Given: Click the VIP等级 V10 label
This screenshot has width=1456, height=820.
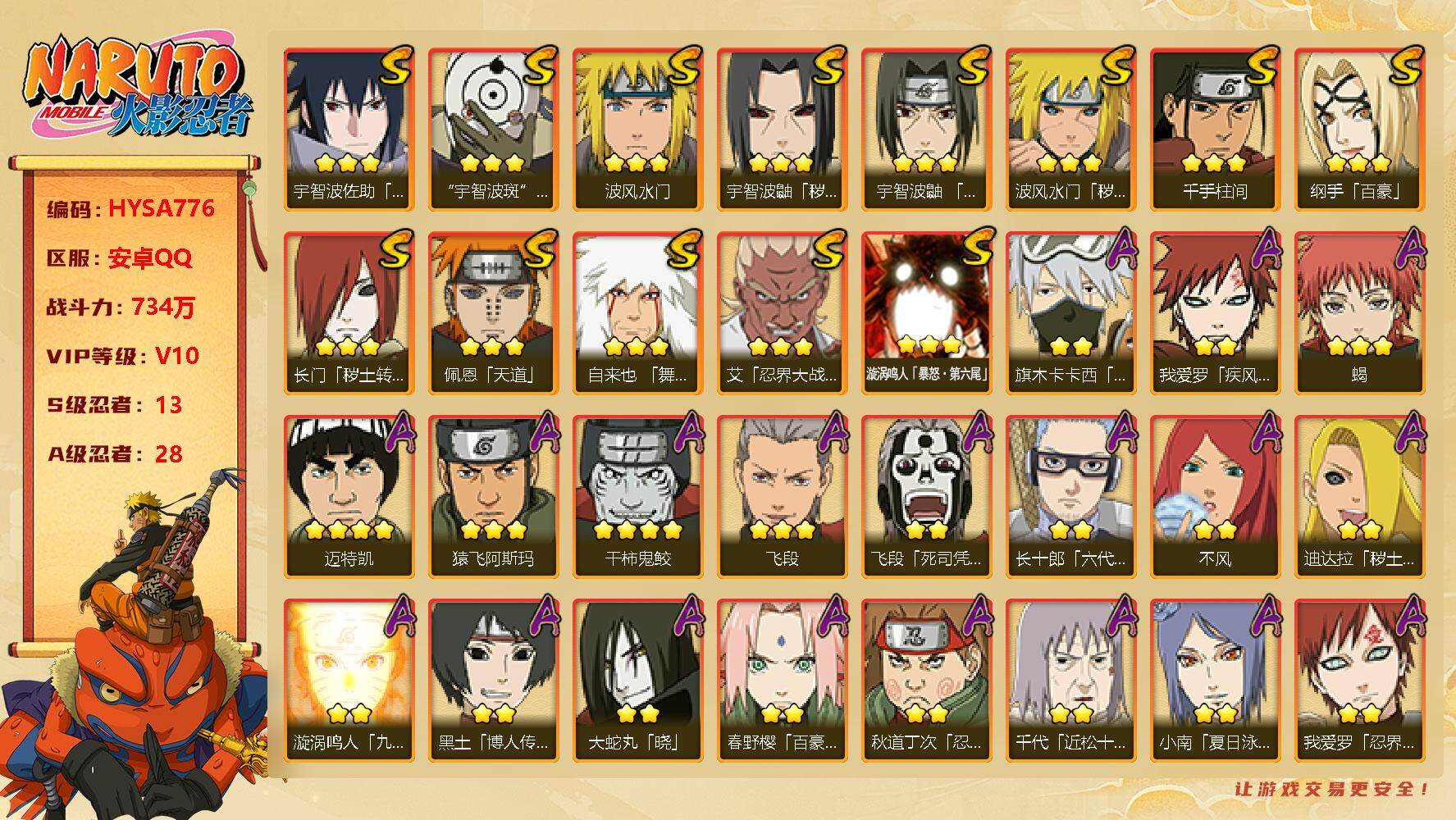Looking at the screenshot, I should point(123,356).
